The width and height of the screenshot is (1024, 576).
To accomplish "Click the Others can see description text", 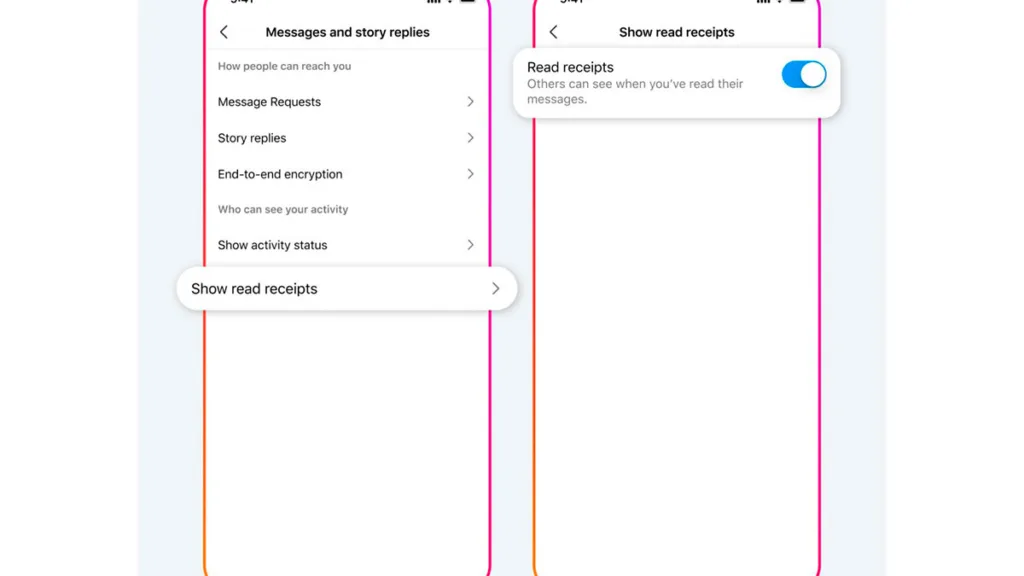I will click(x=635, y=91).
